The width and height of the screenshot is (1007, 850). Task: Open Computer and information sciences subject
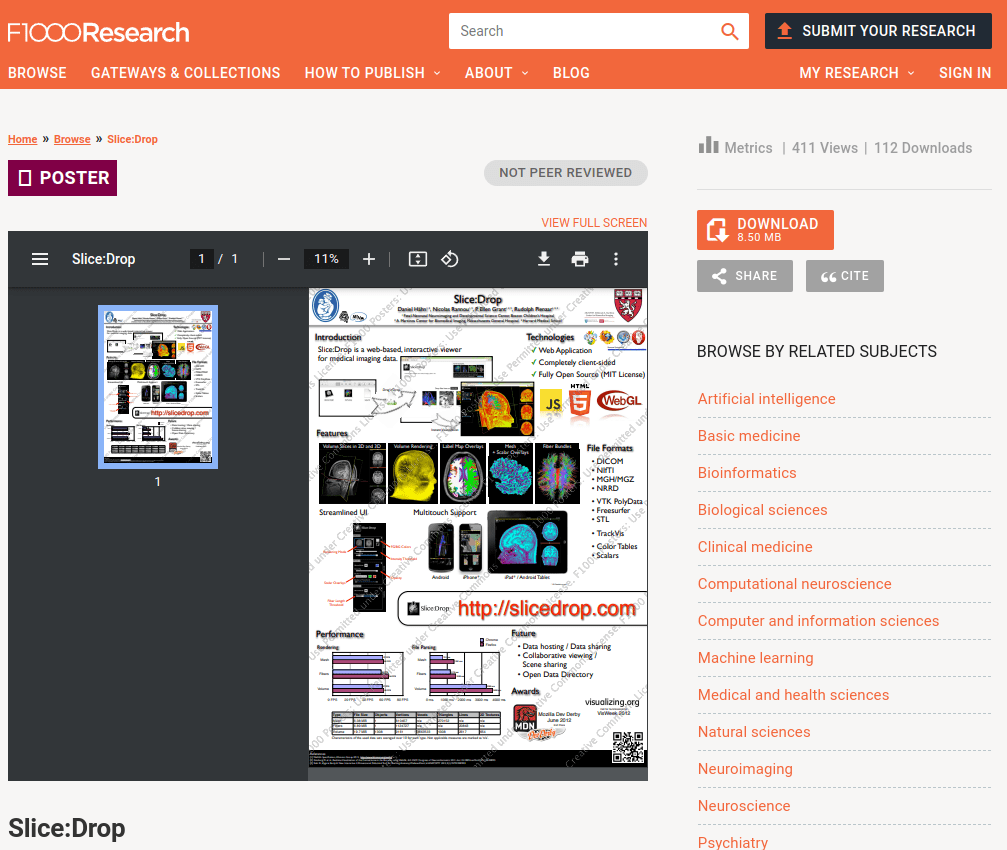[818, 621]
